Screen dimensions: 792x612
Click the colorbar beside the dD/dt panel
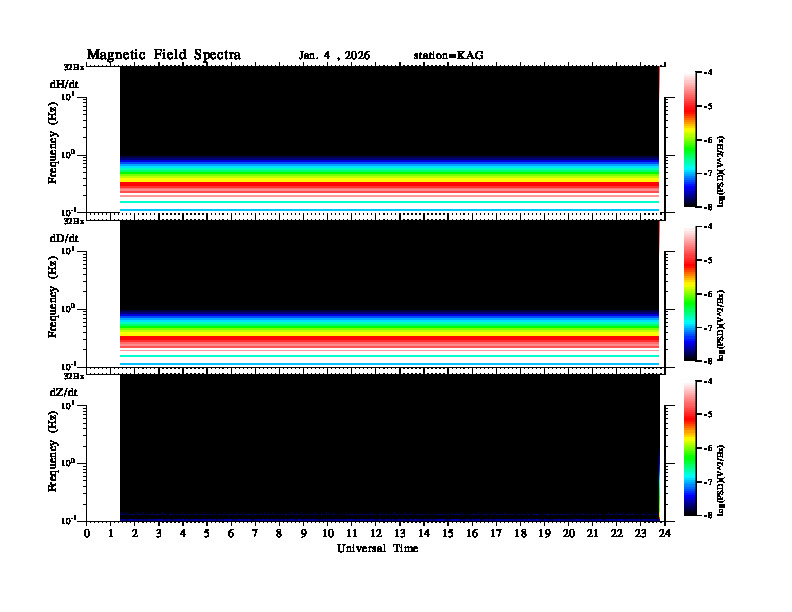click(690, 293)
